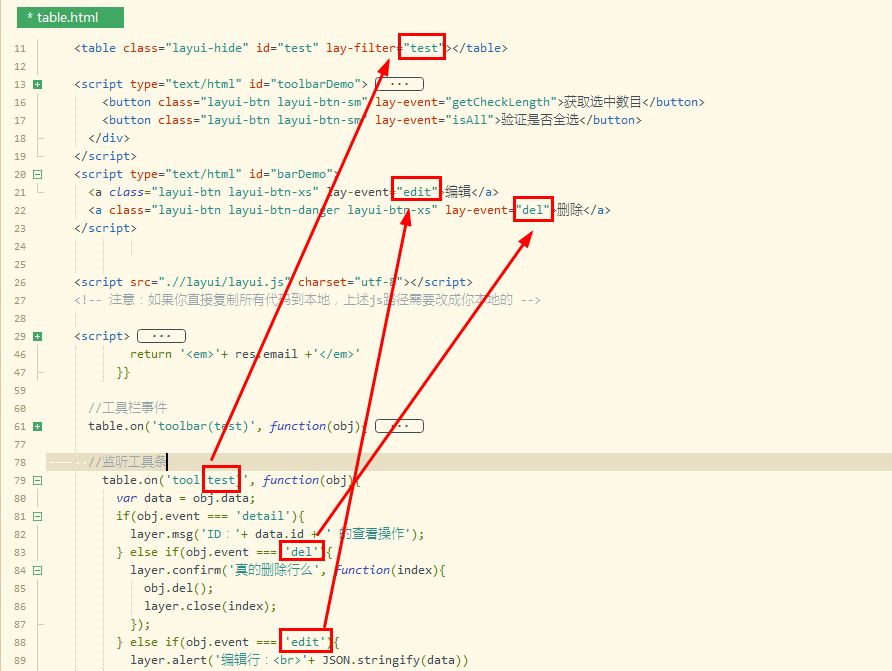This screenshot has width=892, height=671.
Task: Click "var data = obj.data;" line
Action: 185,499
